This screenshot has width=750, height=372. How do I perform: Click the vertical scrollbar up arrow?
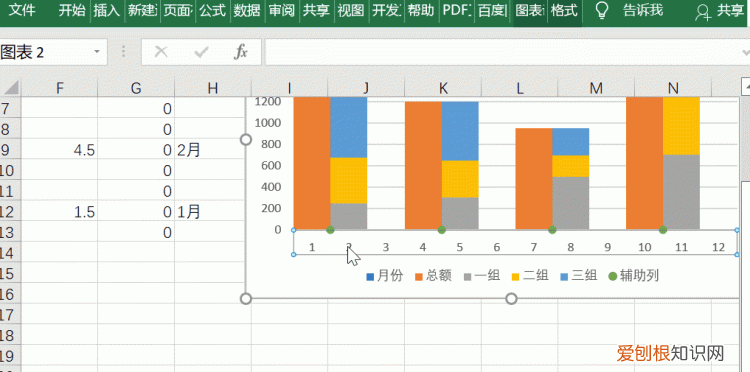pos(746,86)
